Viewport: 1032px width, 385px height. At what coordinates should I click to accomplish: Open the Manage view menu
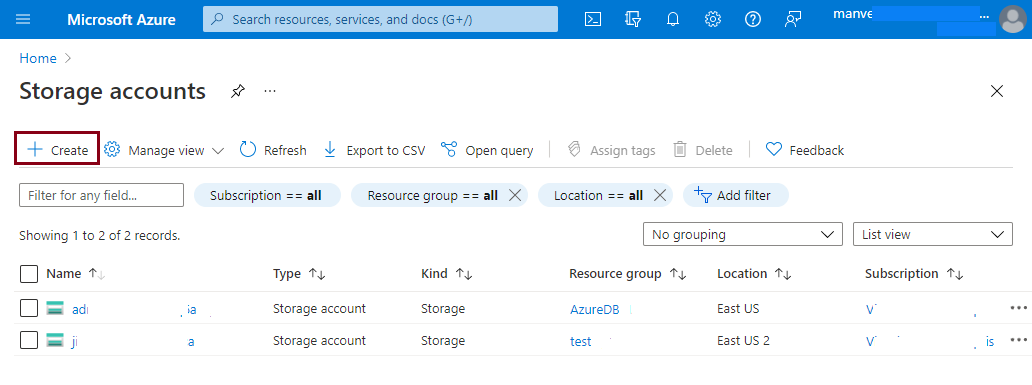[x=165, y=150]
